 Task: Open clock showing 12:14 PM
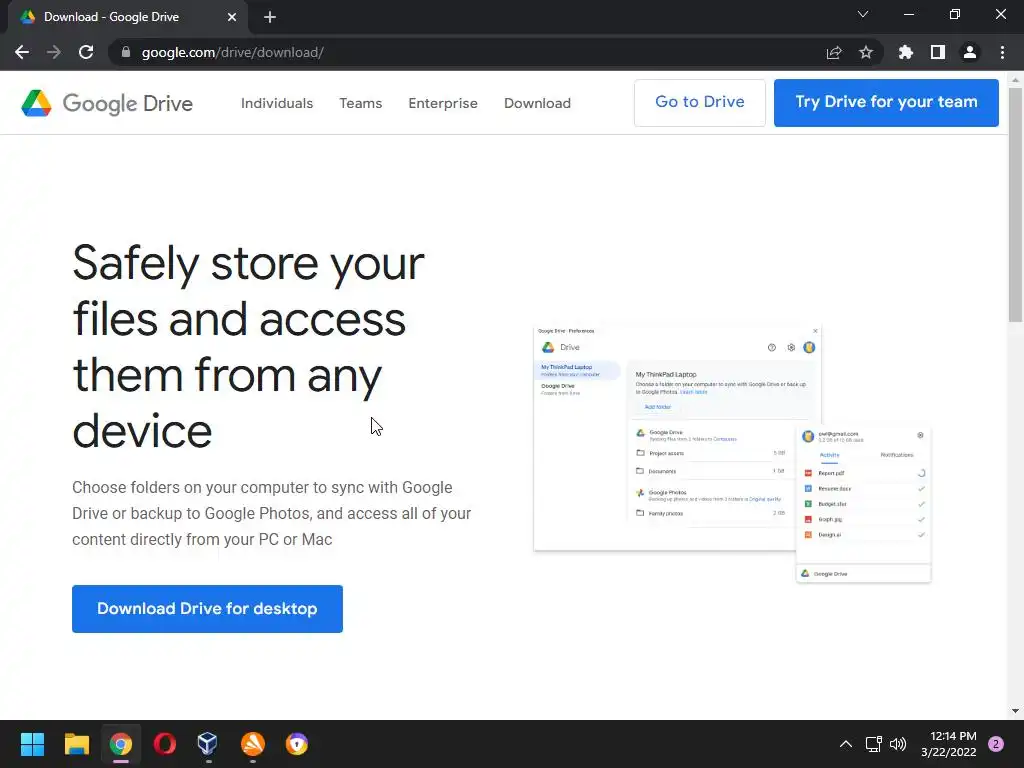pyautogui.click(x=948, y=744)
